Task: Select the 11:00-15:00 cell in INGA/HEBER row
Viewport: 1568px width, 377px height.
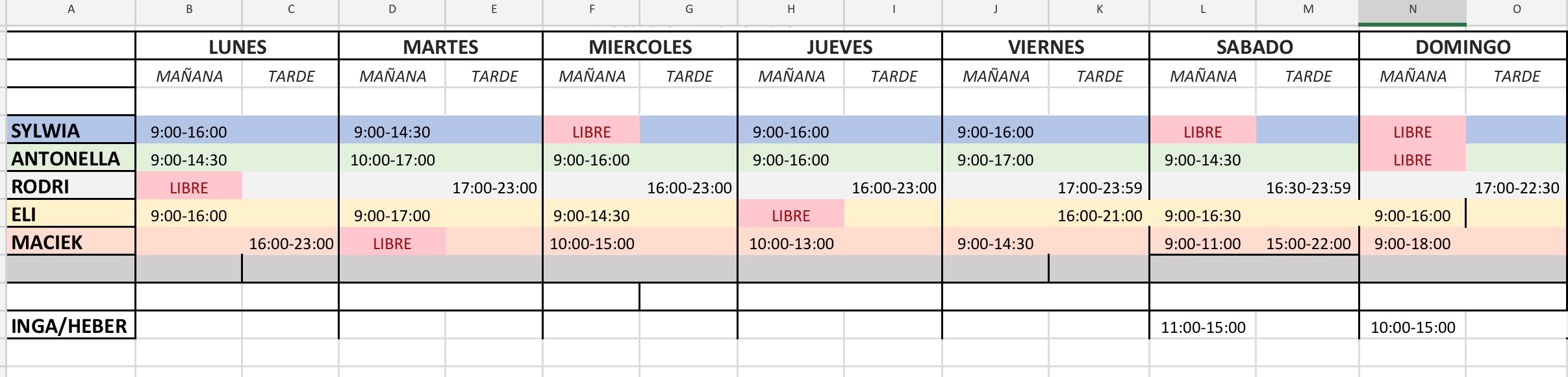Action: click(x=1203, y=327)
